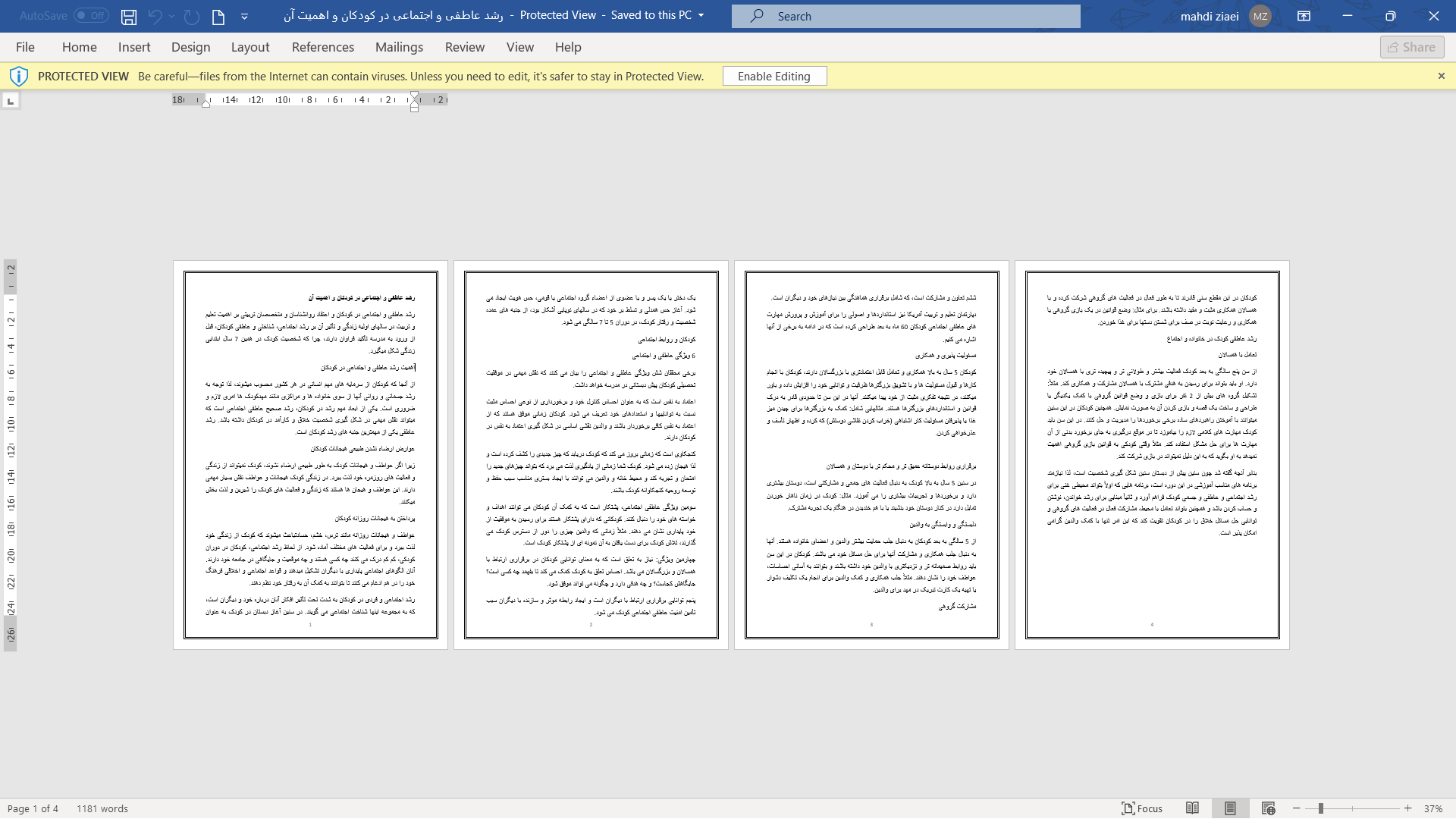Click the 1181 words count
The height and width of the screenshot is (819, 1456).
pyautogui.click(x=102, y=808)
